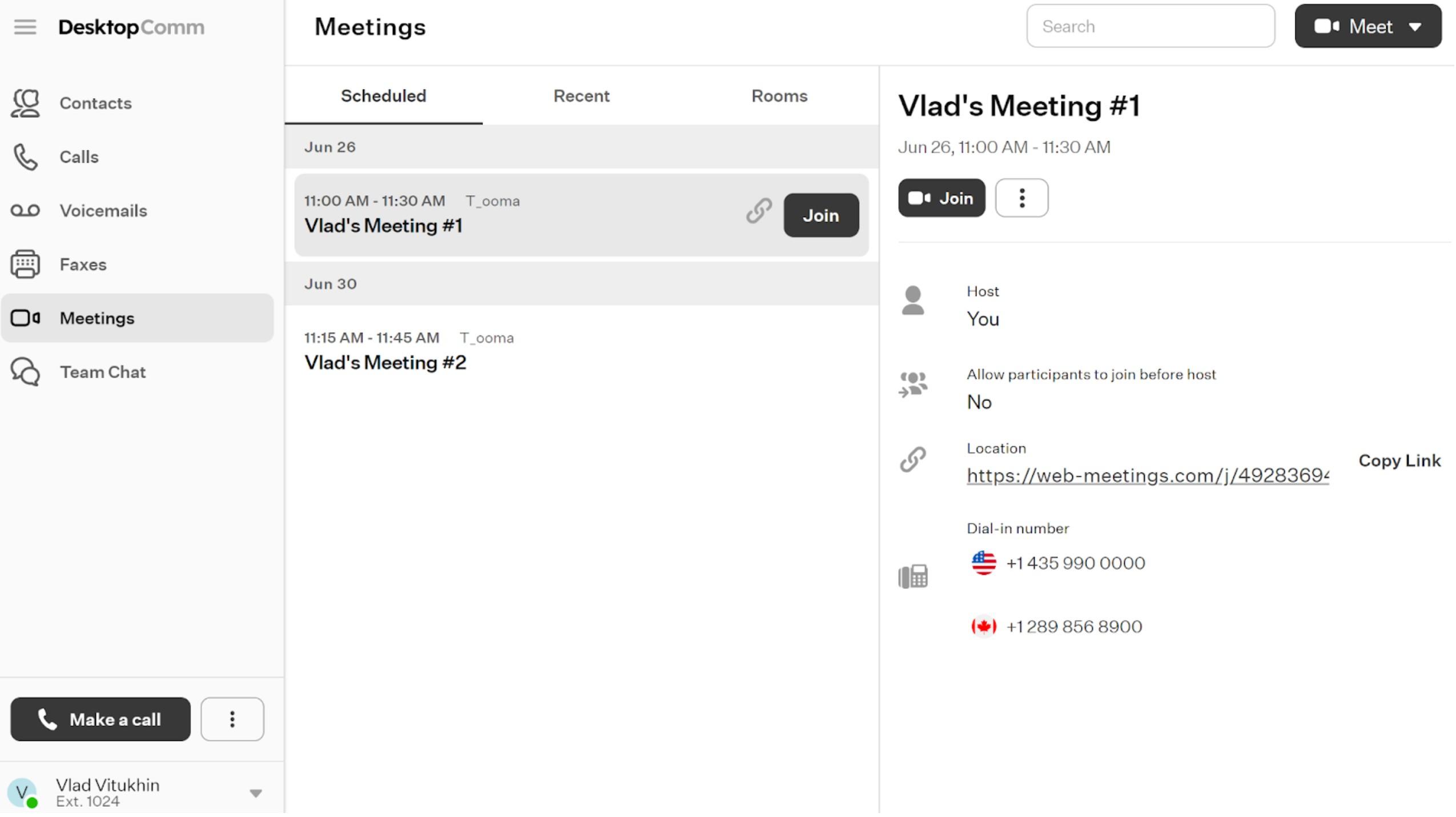This screenshot has height=817, width=1456.
Task: Switch to the Recent tab
Action: 581,96
